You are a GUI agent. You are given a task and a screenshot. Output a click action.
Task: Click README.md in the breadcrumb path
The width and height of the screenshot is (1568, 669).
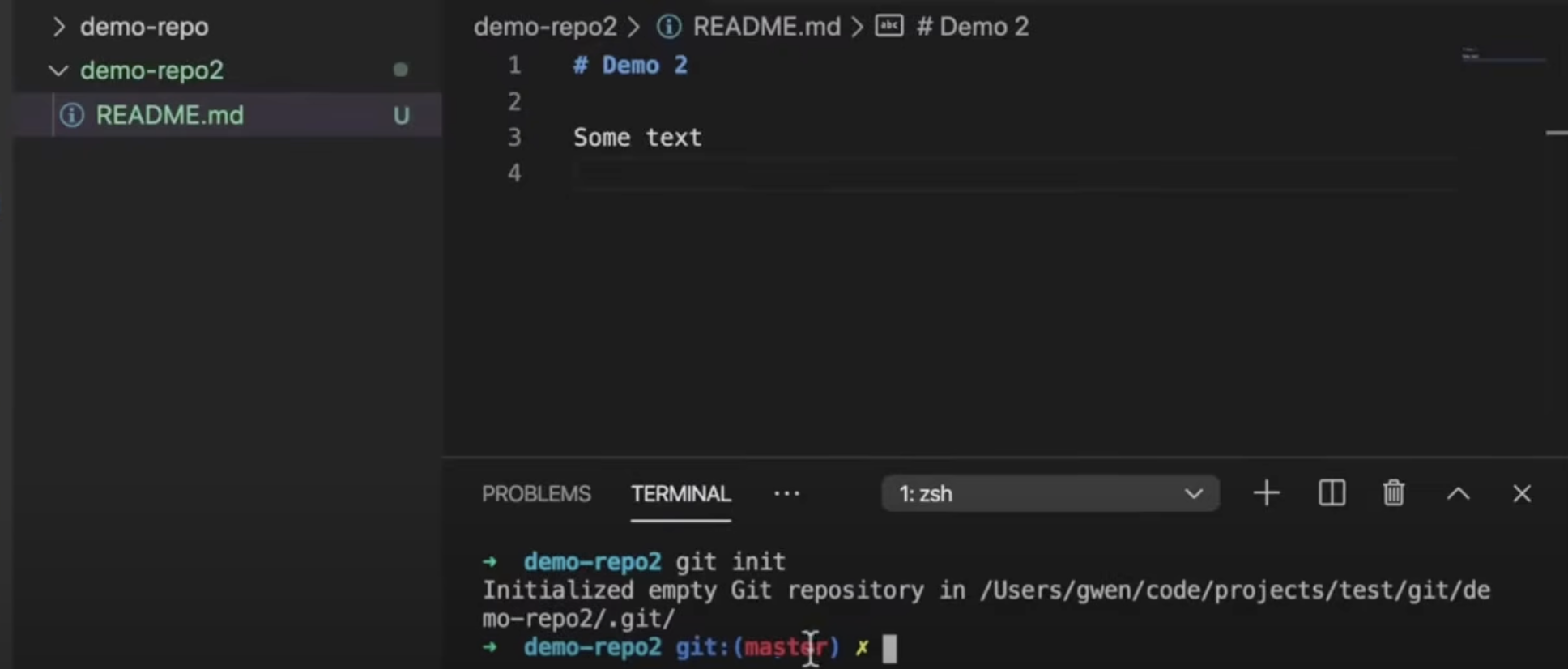coord(766,27)
